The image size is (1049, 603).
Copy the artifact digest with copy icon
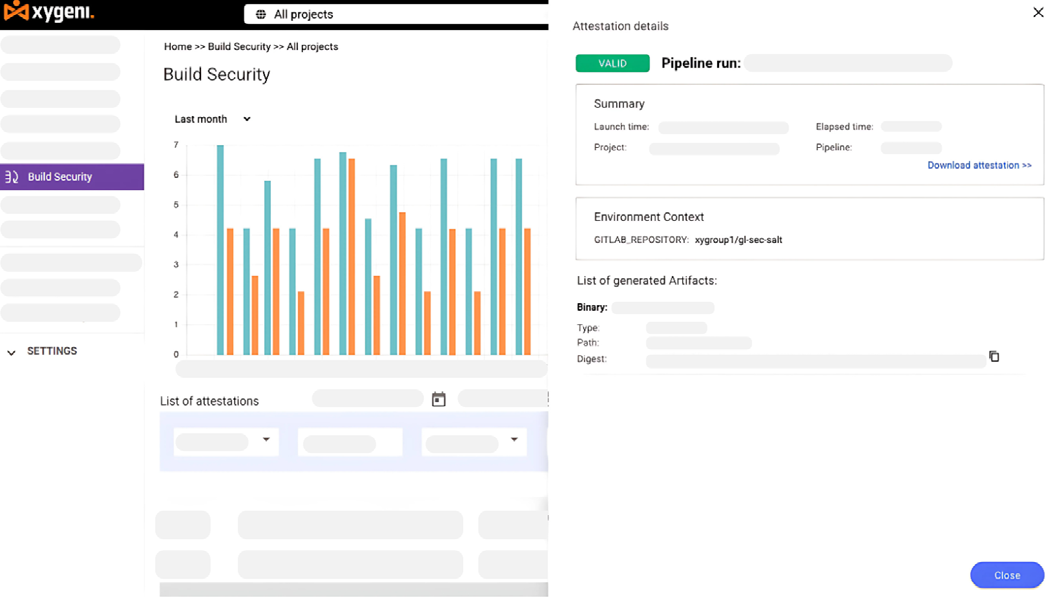click(x=994, y=357)
